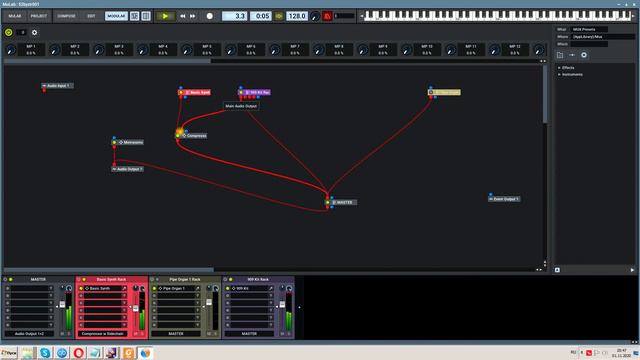Click the mixer layout icon beside MODULAR

click(135, 16)
